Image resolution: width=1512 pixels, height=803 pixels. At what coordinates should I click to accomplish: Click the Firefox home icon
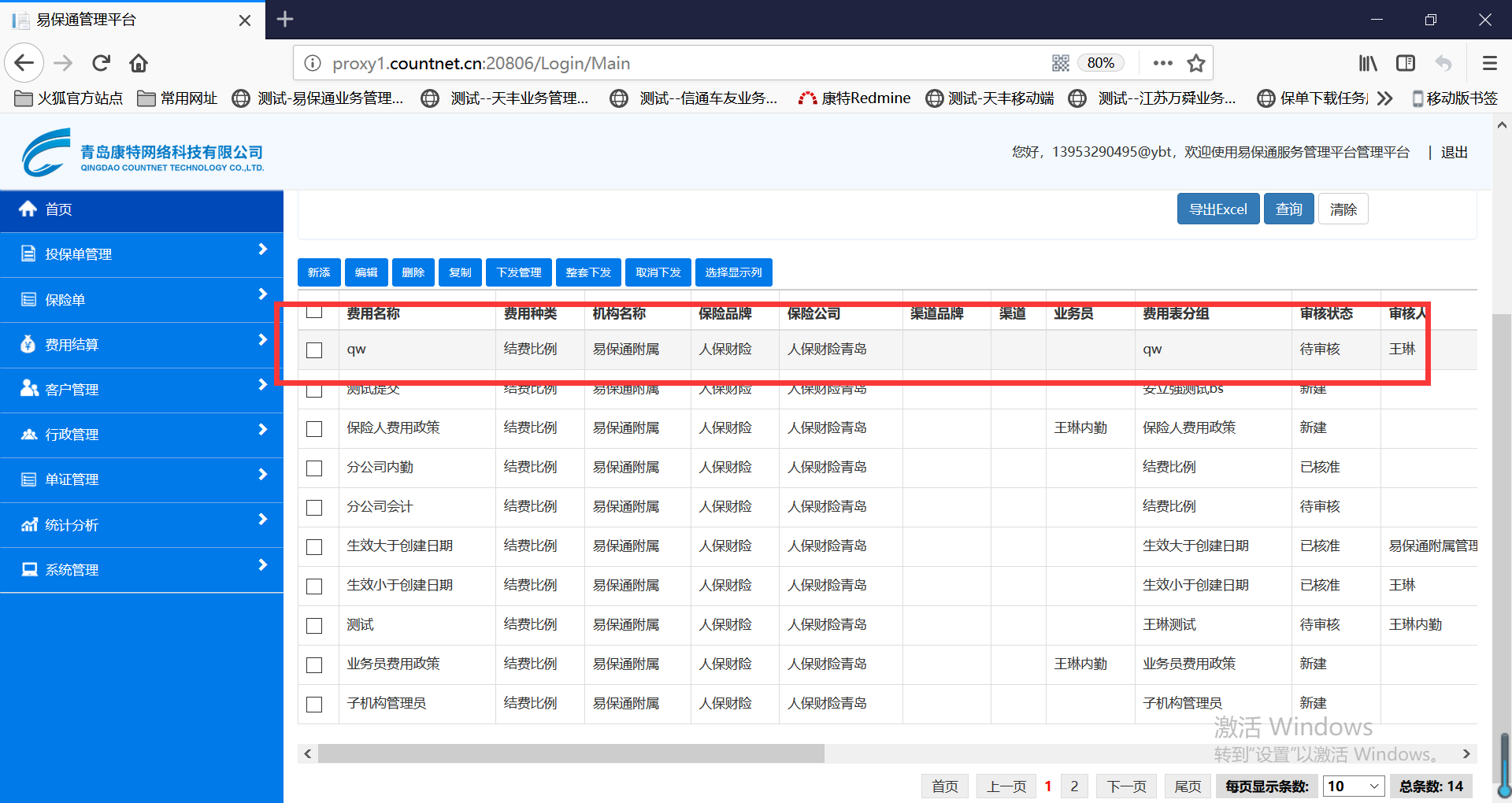click(139, 63)
